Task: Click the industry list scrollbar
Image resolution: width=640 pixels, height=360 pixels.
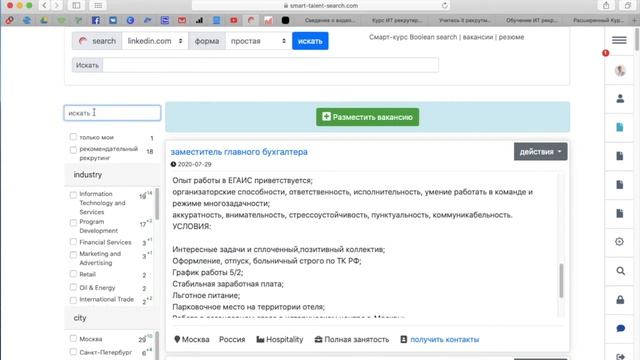Action: point(157,204)
